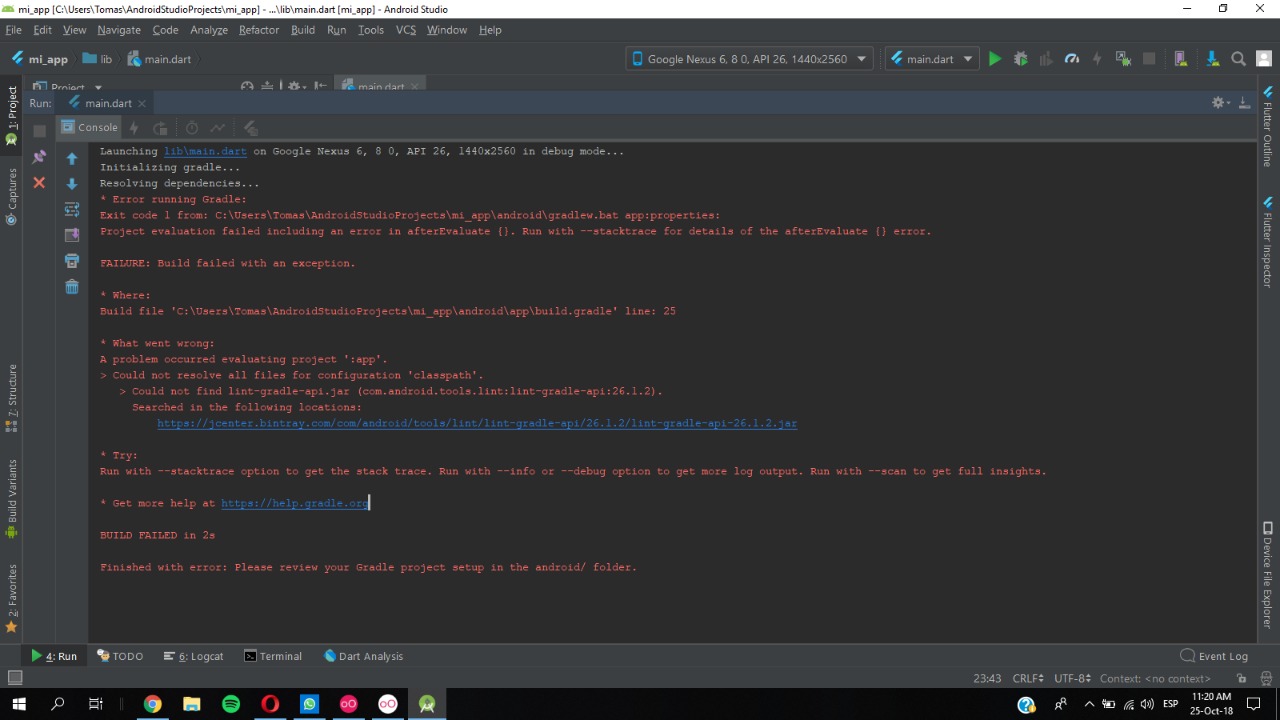This screenshot has width=1280, height=720.
Task: Open the 2: Favorites side panel
Action: click(x=12, y=598)
